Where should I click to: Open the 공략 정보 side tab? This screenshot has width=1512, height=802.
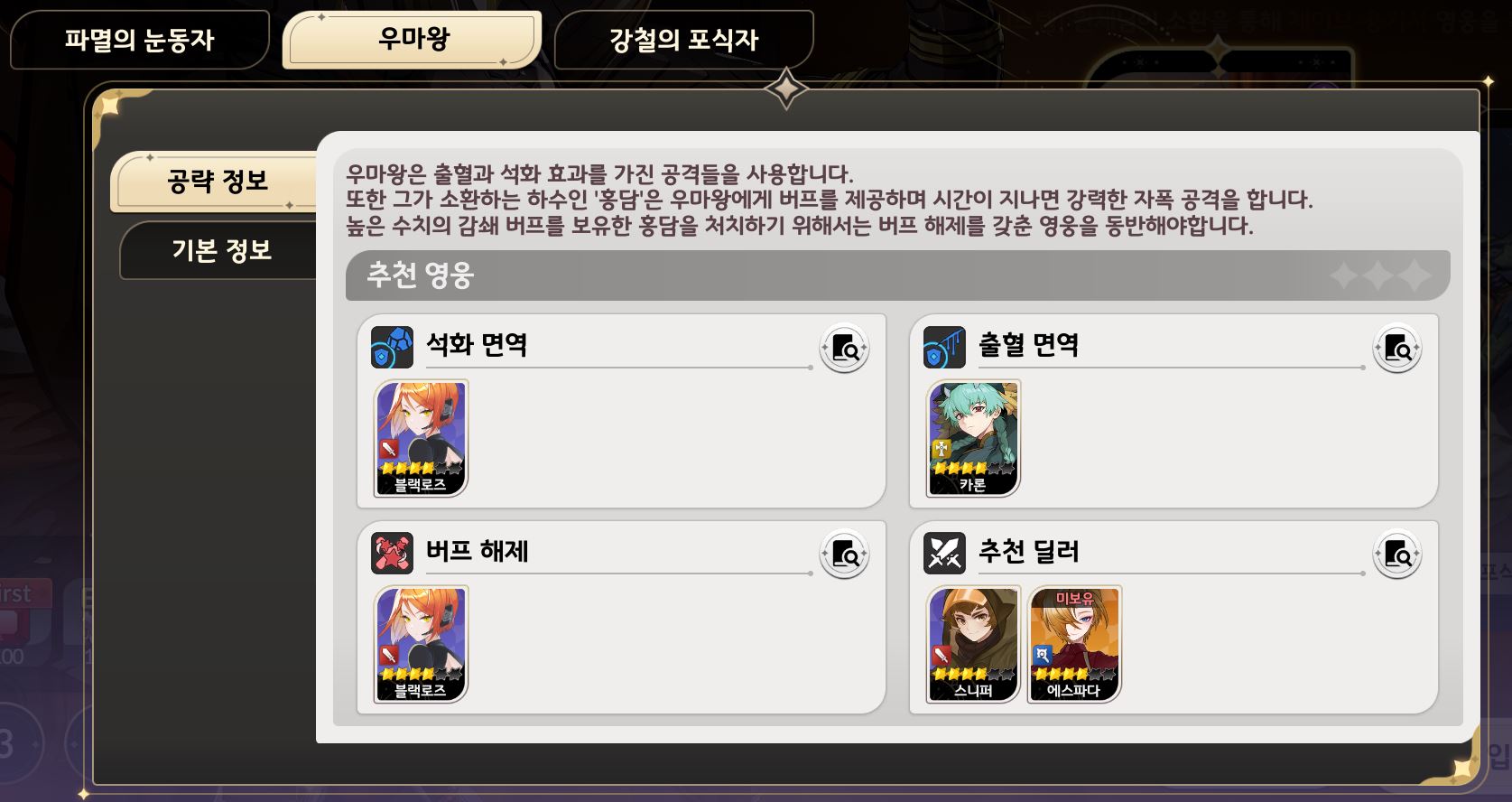217,182
